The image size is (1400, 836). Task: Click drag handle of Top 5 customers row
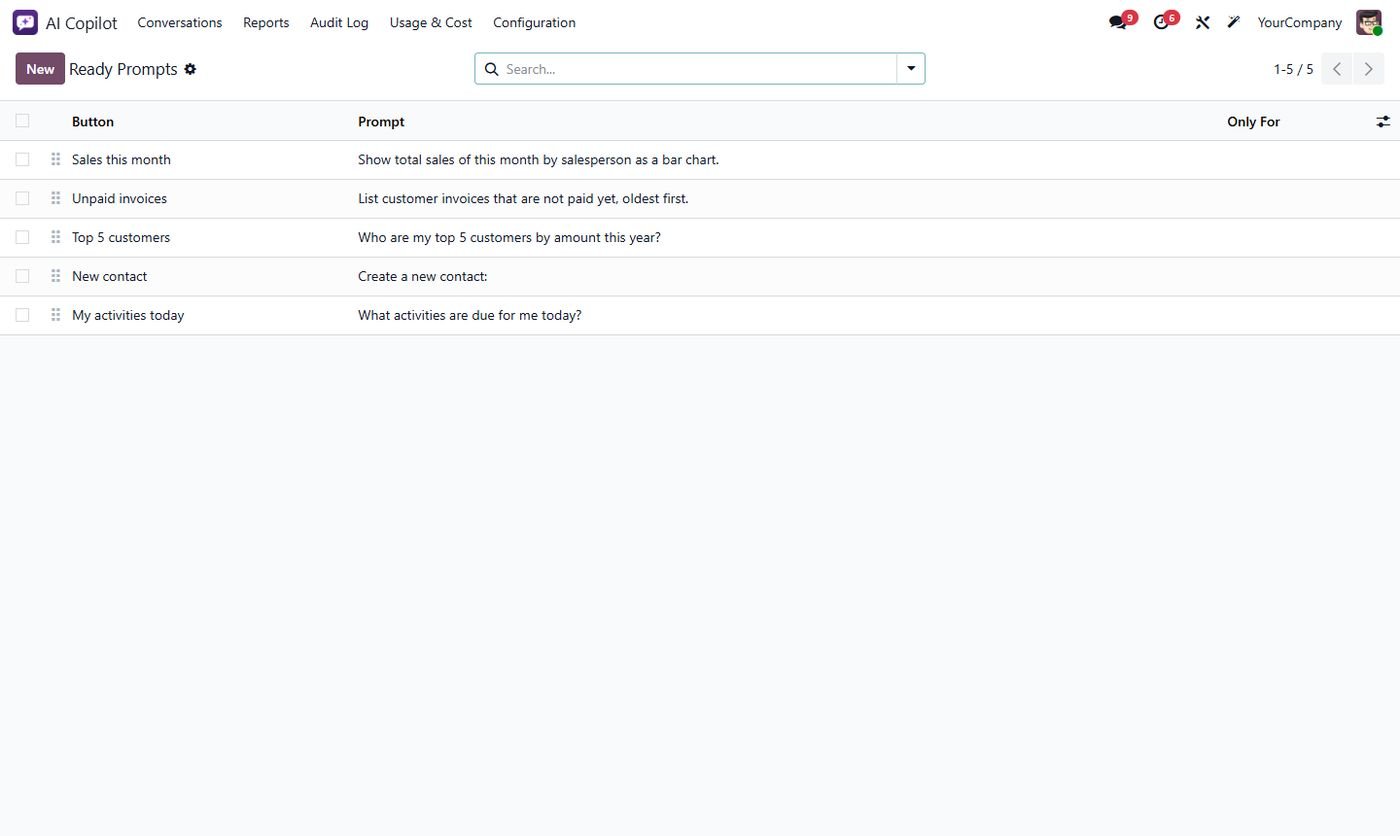[56, 237]
